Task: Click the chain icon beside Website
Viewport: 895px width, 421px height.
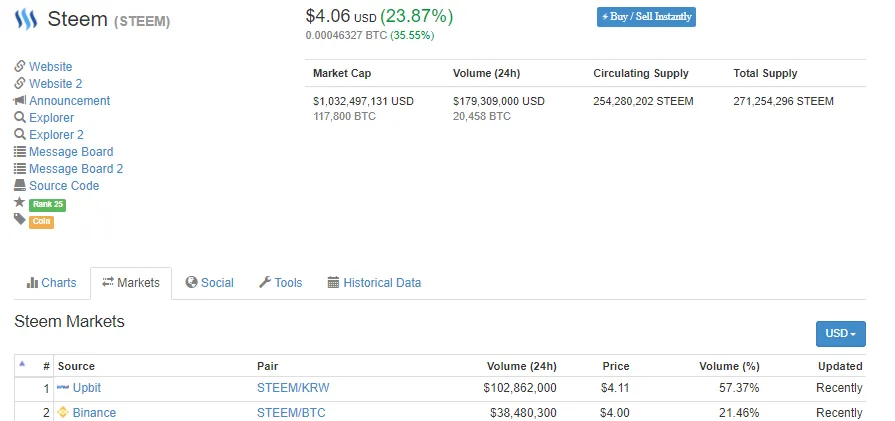Action: 20,66
